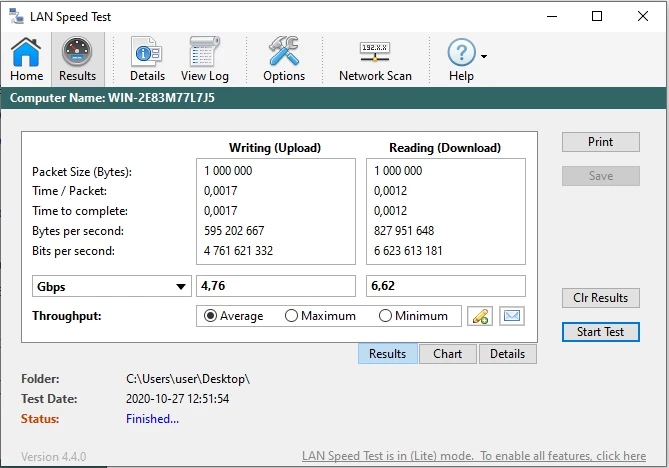The height and width of the screenshot is (468, 669).
Task: Click the Reading (Download) column header
Action: click(445, 148)
